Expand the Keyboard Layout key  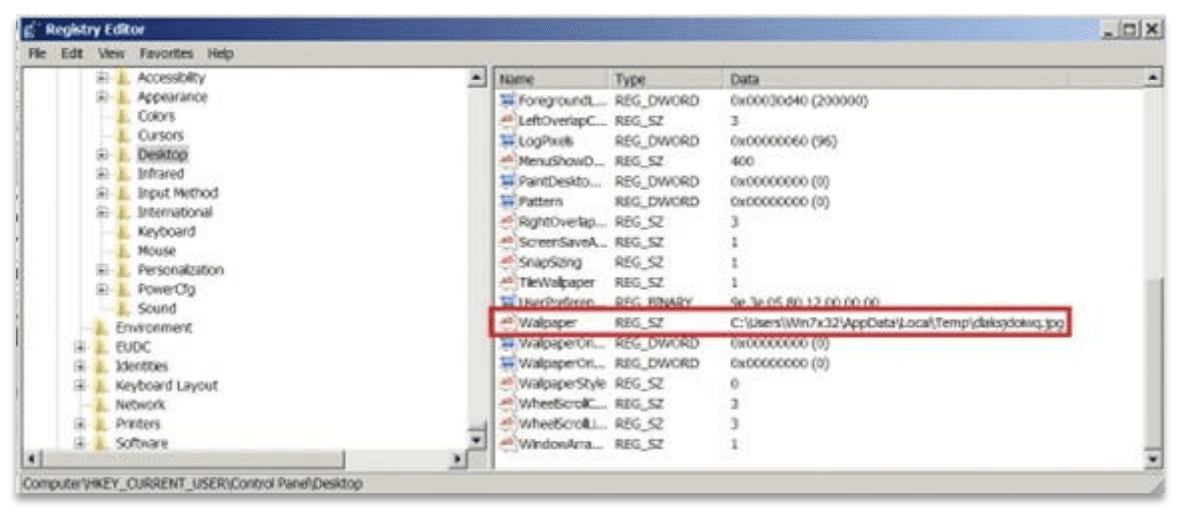tap(80, 386)
